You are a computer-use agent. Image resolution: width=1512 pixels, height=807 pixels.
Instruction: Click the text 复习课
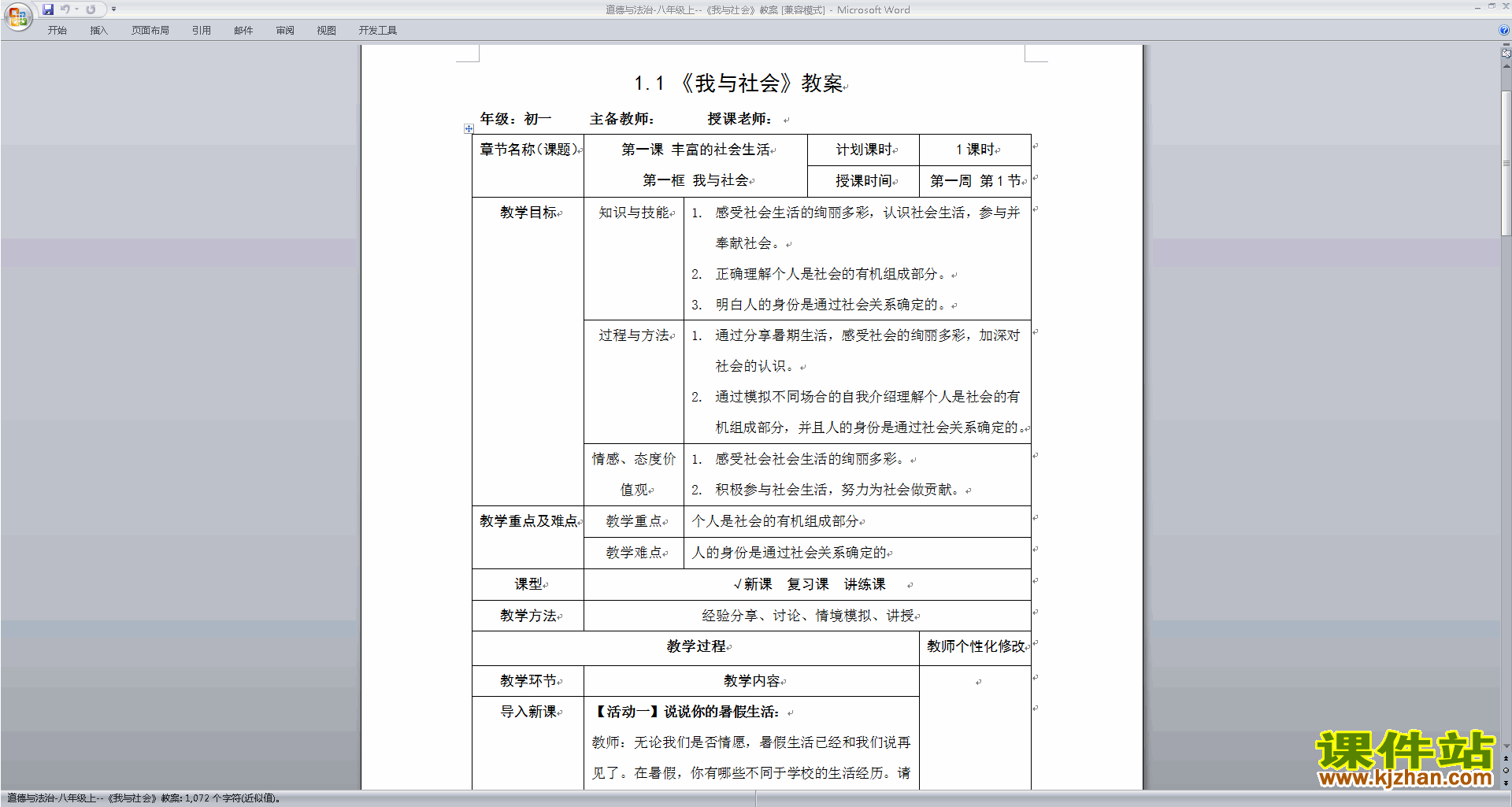tap(808, 584)
